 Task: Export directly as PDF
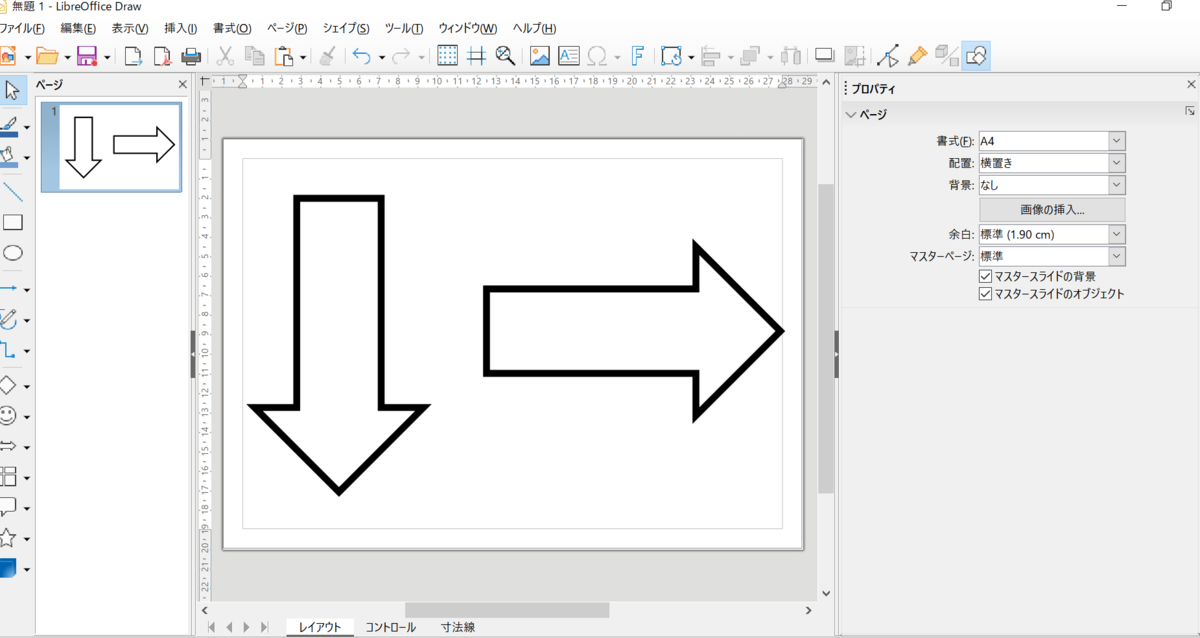162,56
